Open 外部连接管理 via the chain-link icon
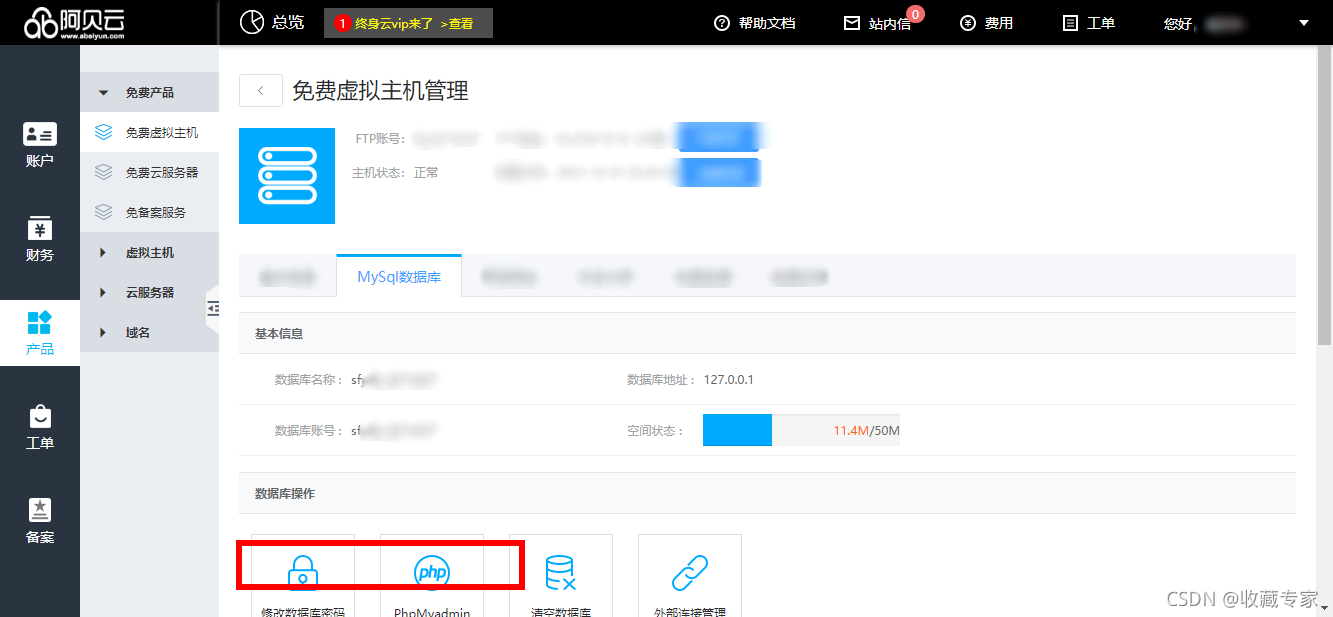Image resolution: width=1333 pixels, height=617 pixels. [x=689, y=573]
